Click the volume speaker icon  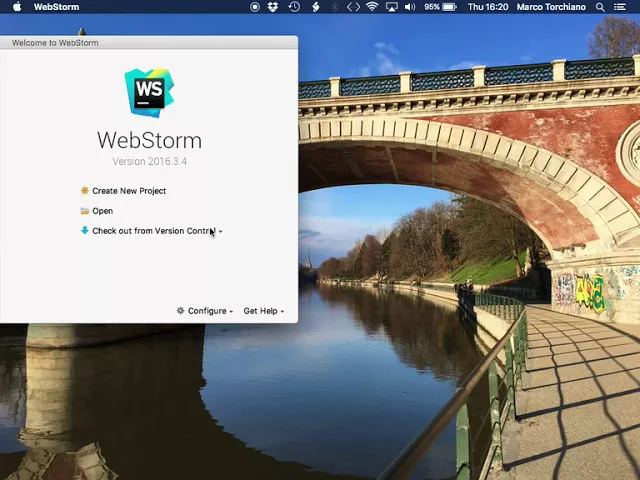(x=410, y=7)
